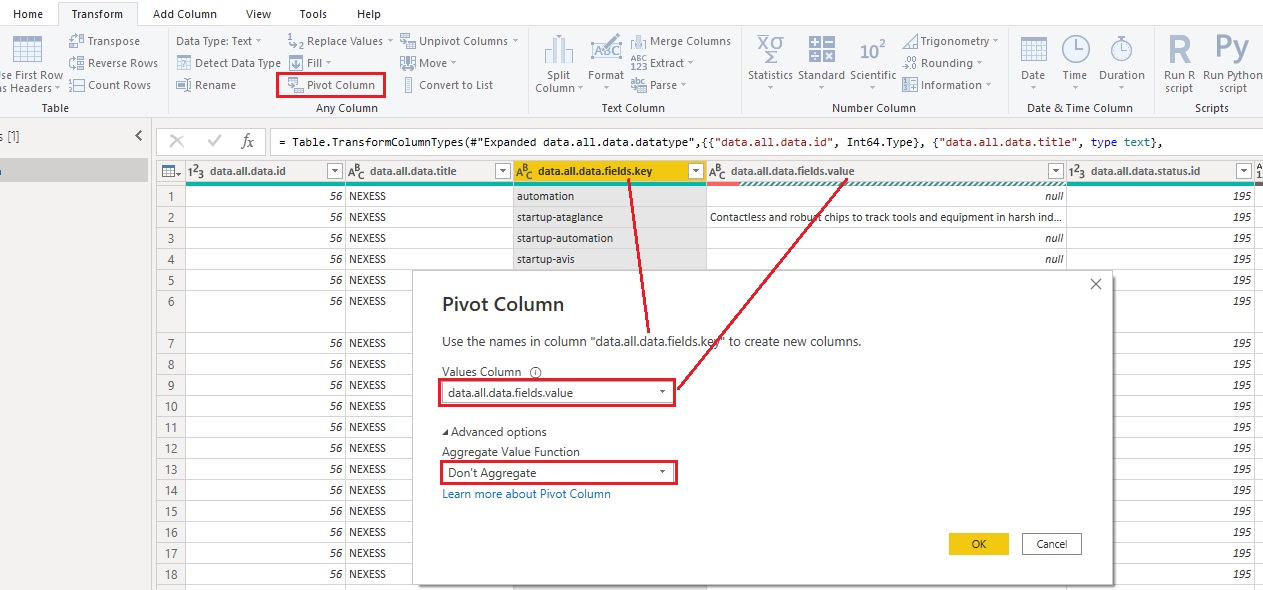Select Reverse Rows
1263x590 pixels.
click(113, 63)
